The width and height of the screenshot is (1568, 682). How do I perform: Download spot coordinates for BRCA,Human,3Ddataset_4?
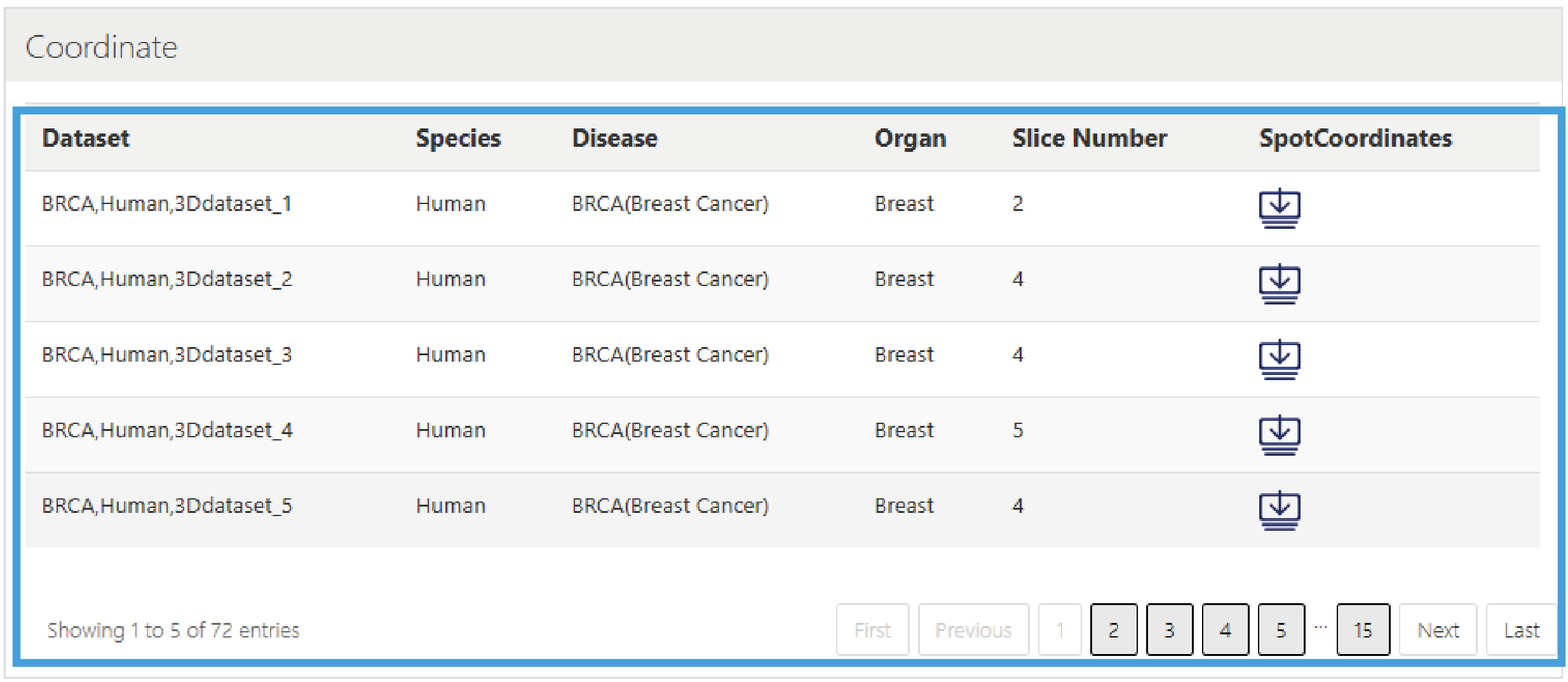pos(1279,433)
